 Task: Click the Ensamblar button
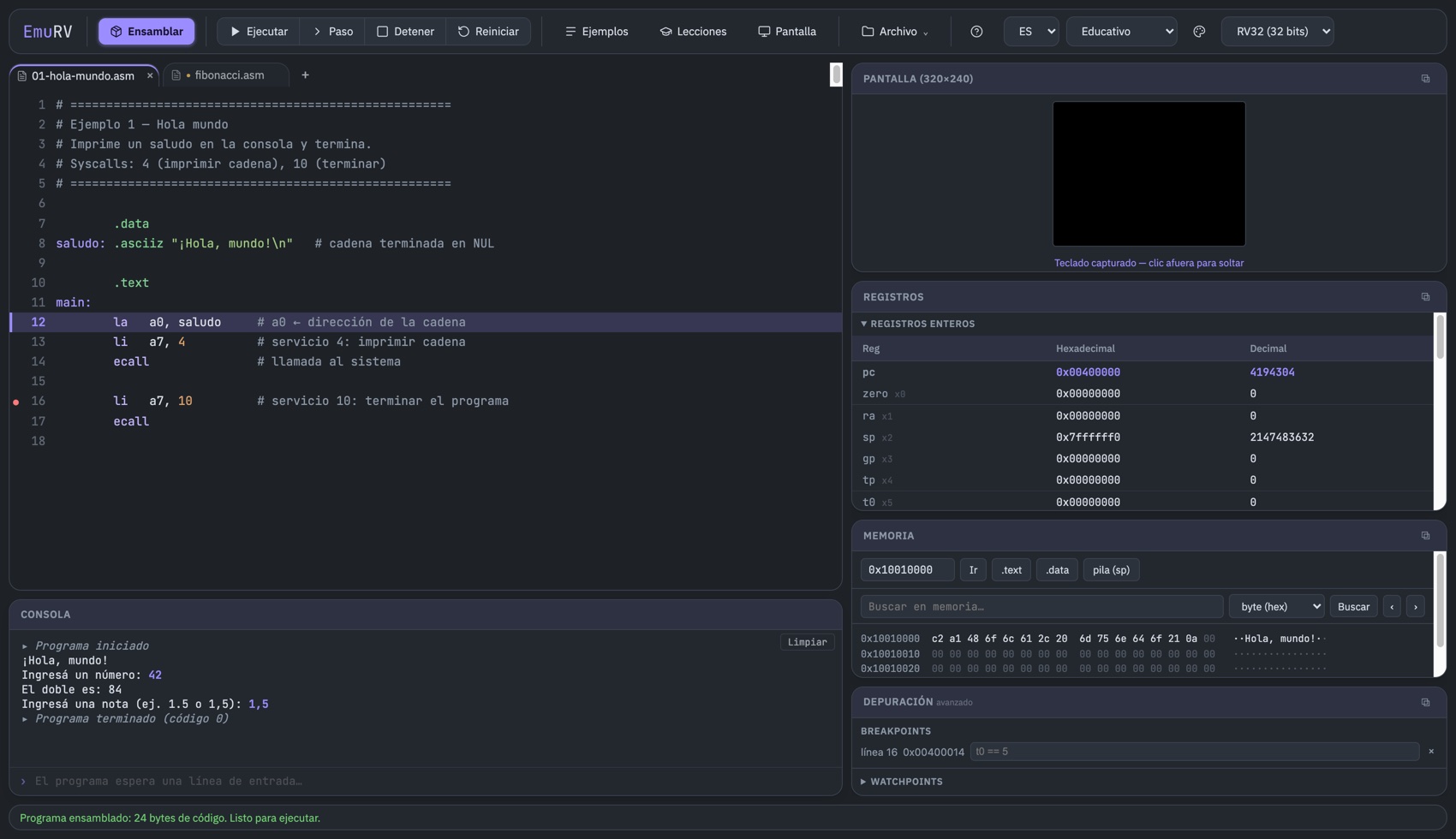click(x=146, y=32)
